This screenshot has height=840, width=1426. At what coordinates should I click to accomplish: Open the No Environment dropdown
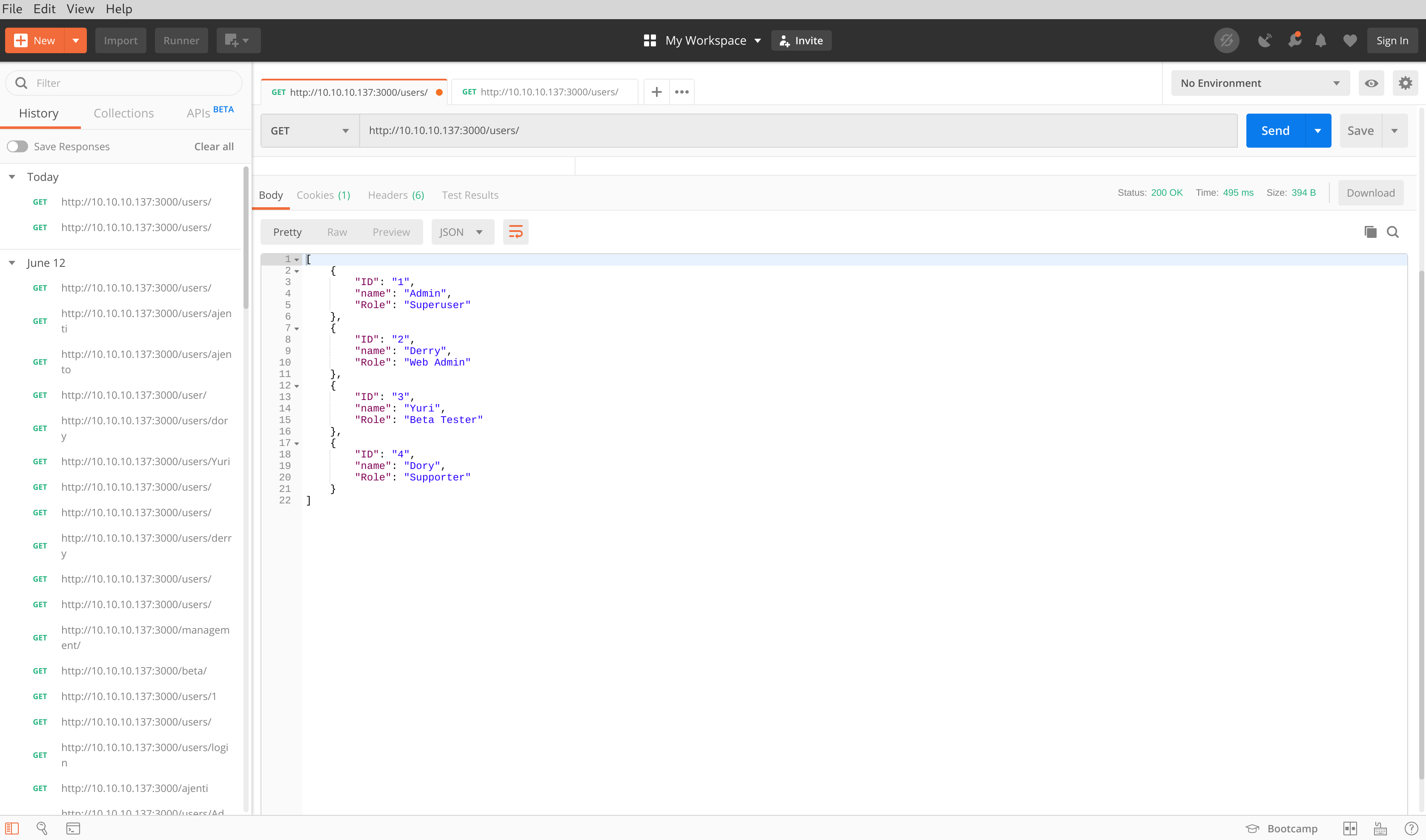(1260, 83)
